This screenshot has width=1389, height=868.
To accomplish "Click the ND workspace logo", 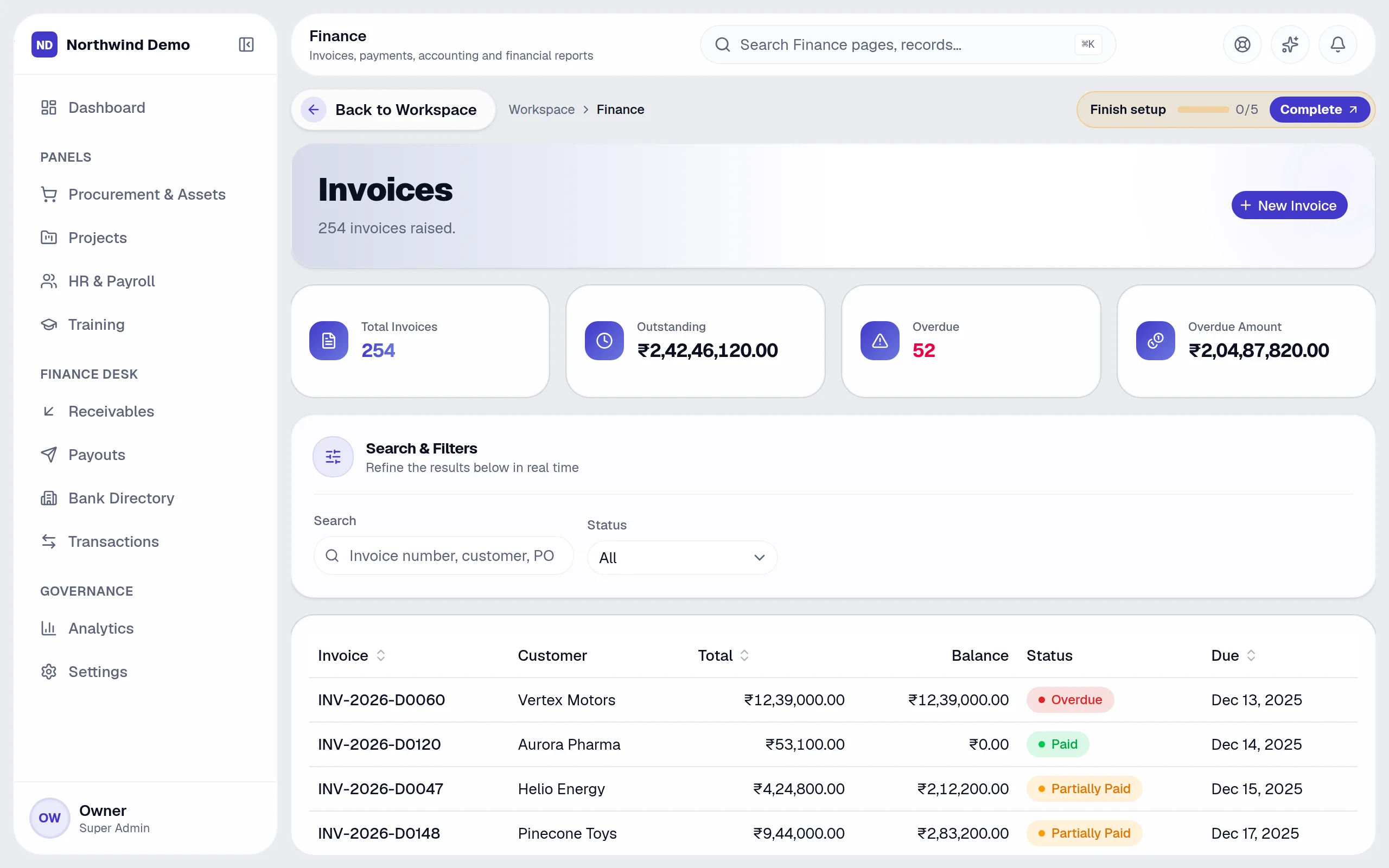I will click(44, 44).
